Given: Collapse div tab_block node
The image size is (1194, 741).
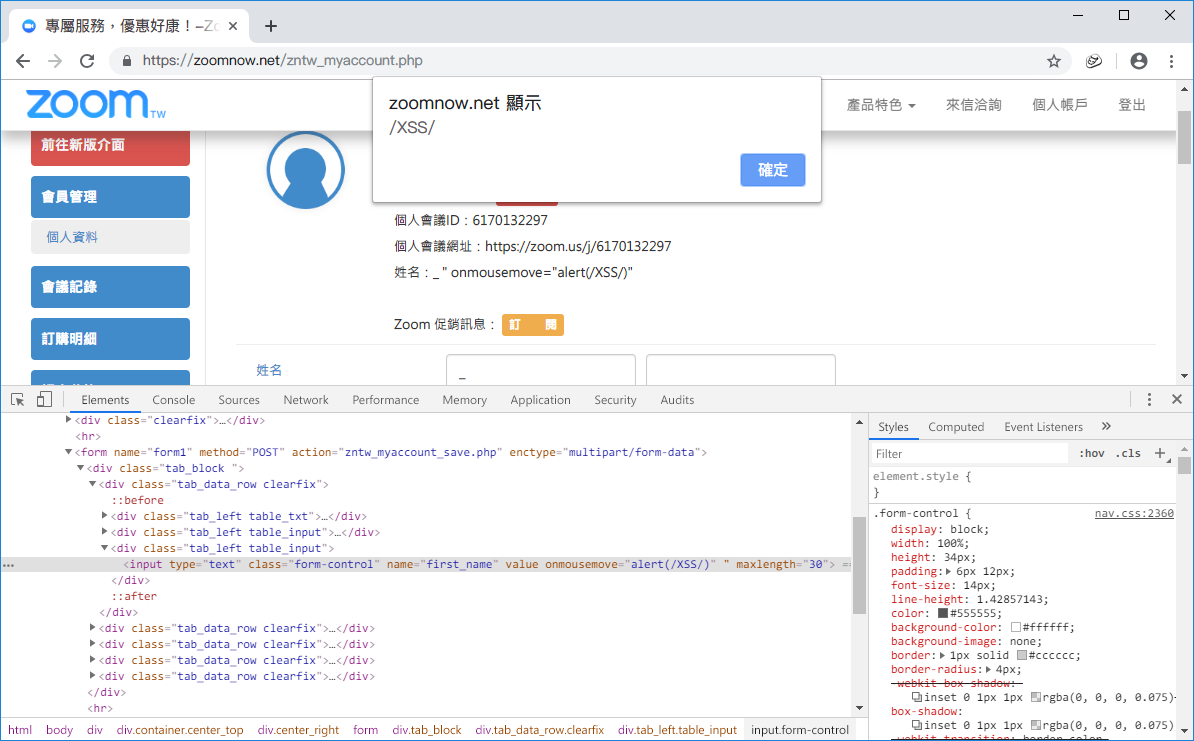Looking at the screenshot, I should coord(81,468).
